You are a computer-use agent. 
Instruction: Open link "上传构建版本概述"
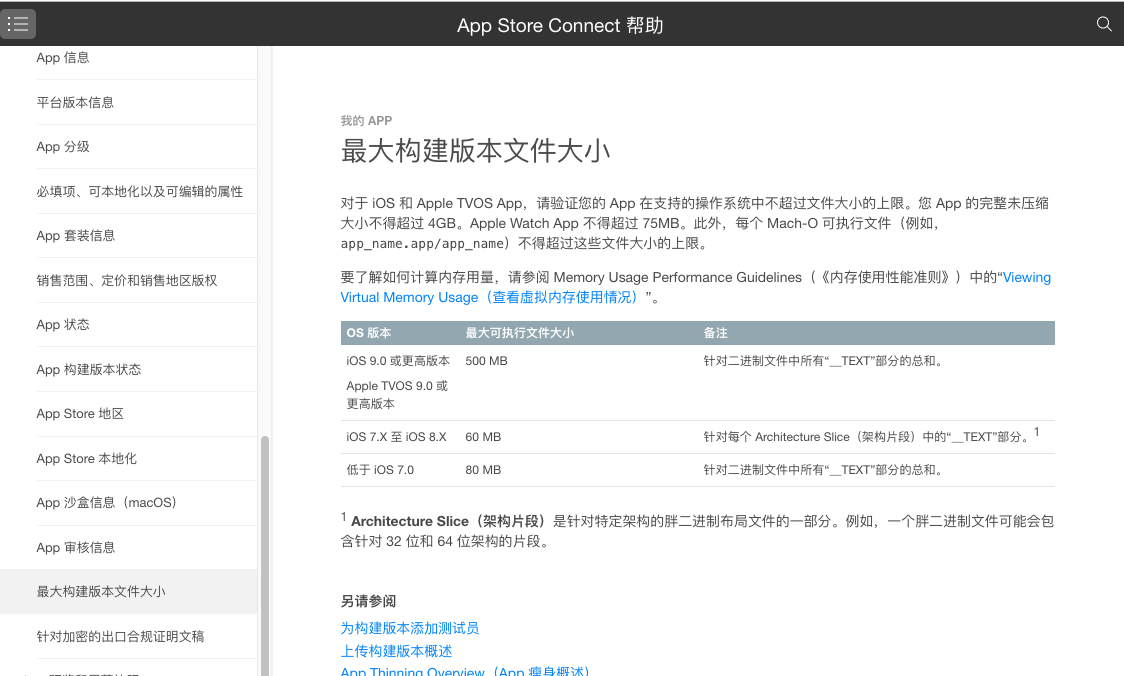pyautogui.click(x=396, y=651)
